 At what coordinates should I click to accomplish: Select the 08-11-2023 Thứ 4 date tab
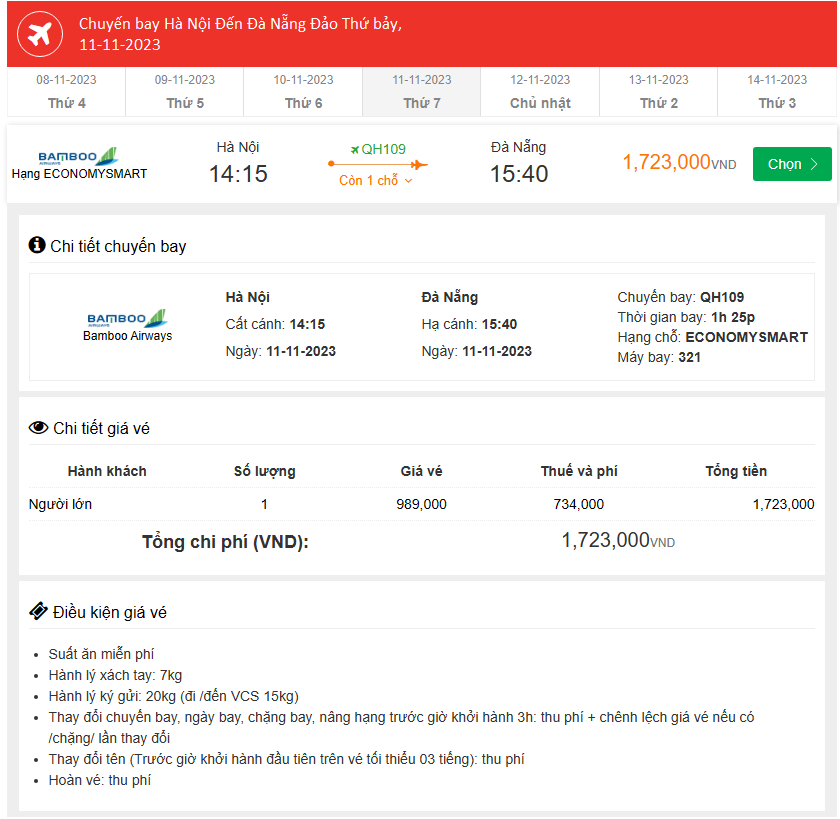pyautogui.click(x=66, y=92)
